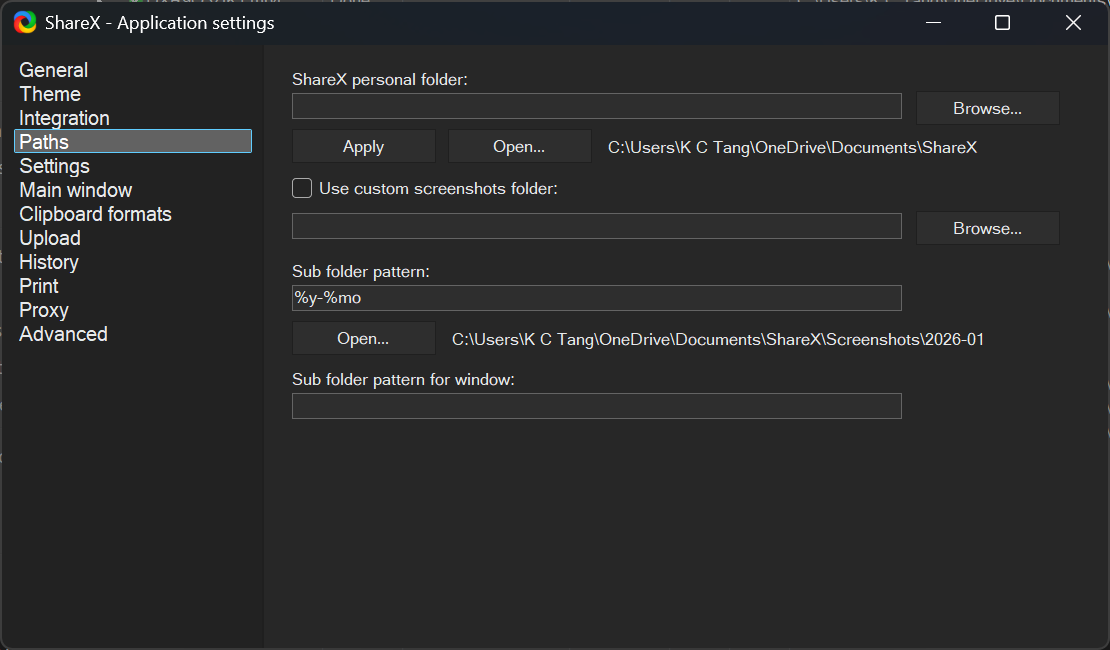Focus the Sub folder pattern for window field
The image size is (1110, 650).
[596, 406]
